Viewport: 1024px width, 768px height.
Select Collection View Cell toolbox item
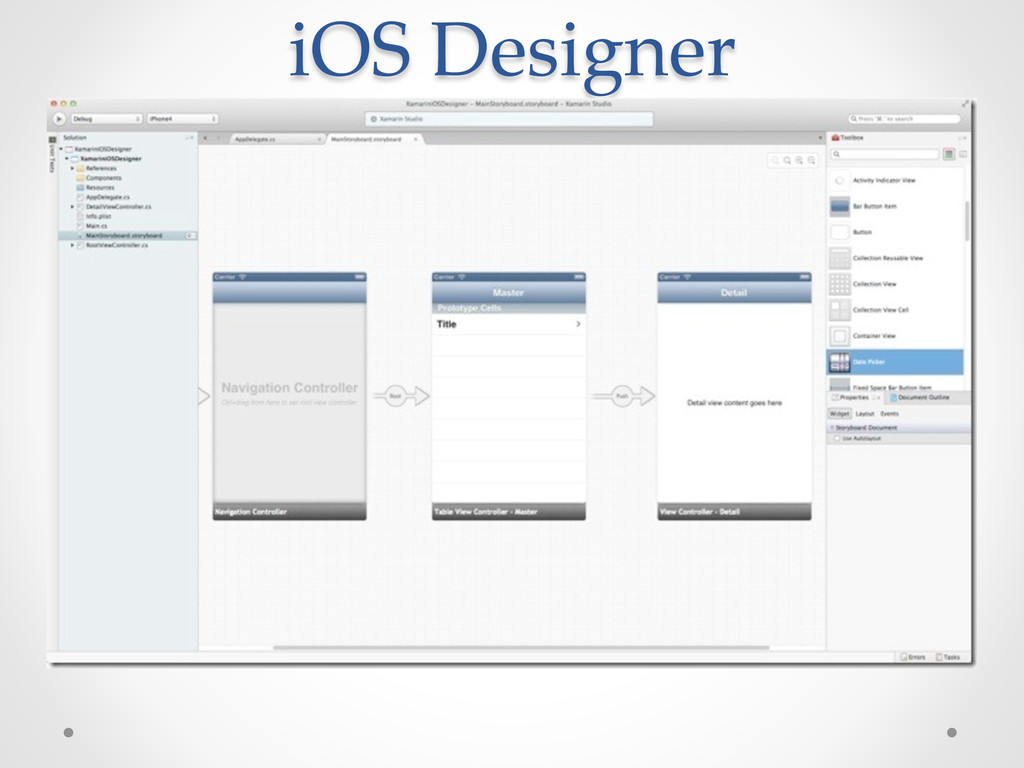pos(896,310)
